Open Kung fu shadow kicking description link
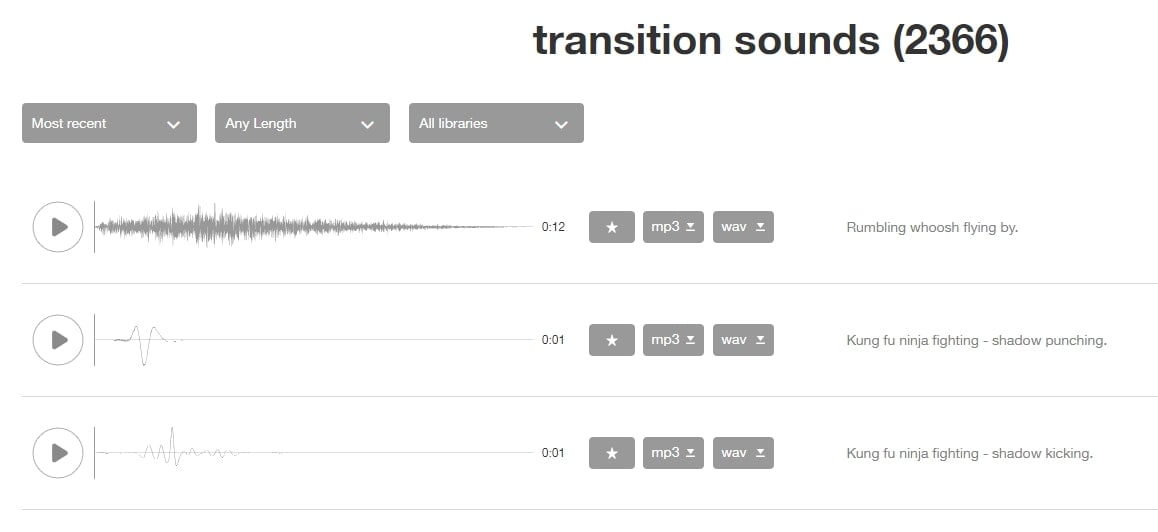This screenshot has width=1158, height=532. (969, 453)
